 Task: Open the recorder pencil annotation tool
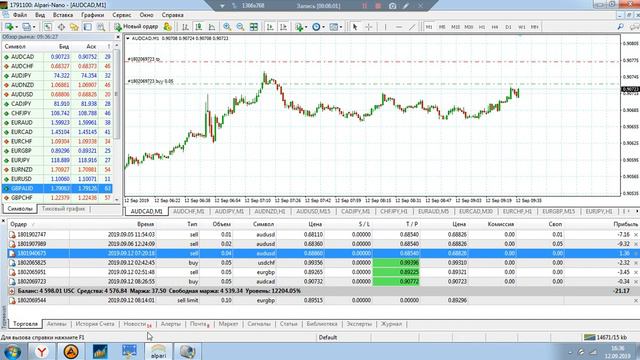click(406, 6)
